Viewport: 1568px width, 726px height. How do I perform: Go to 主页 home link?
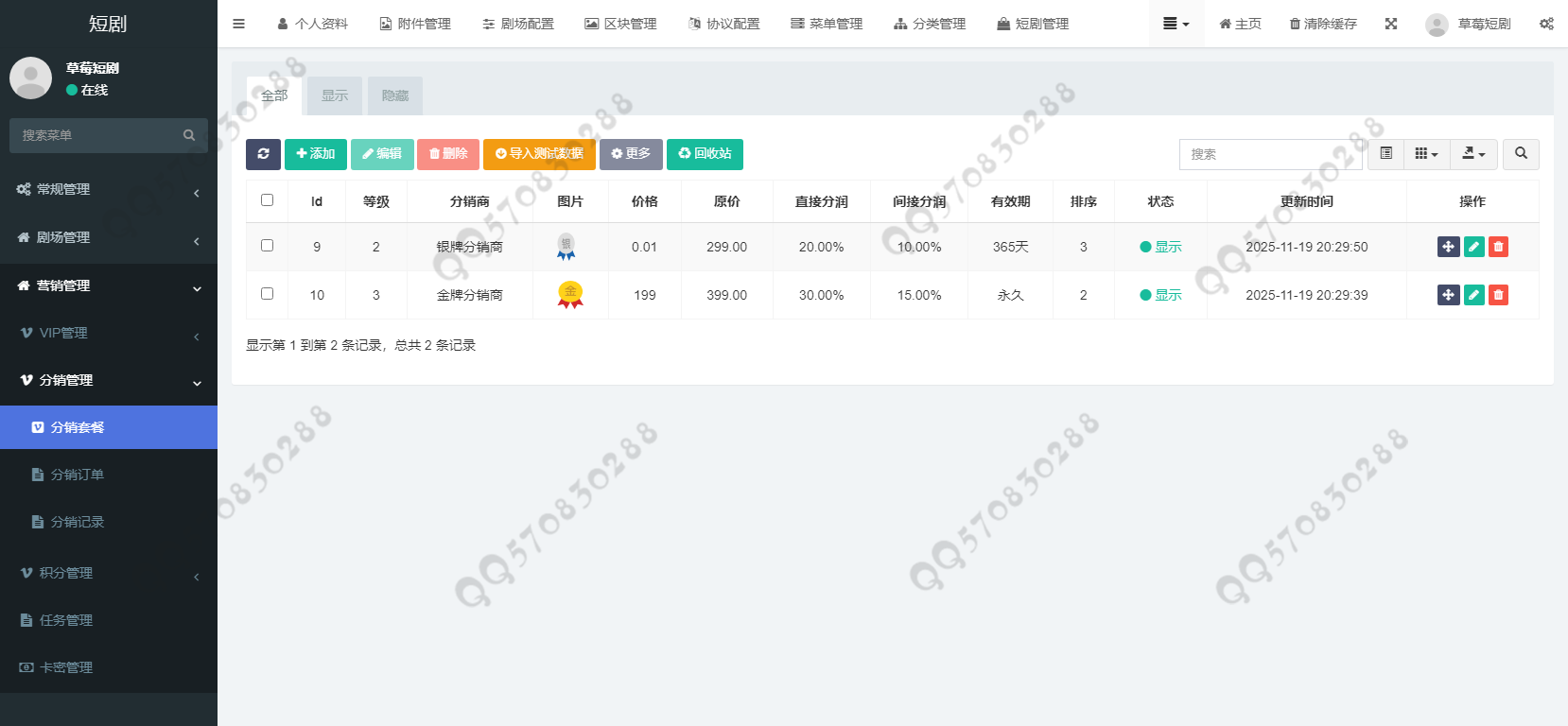tap(1240, 24)
